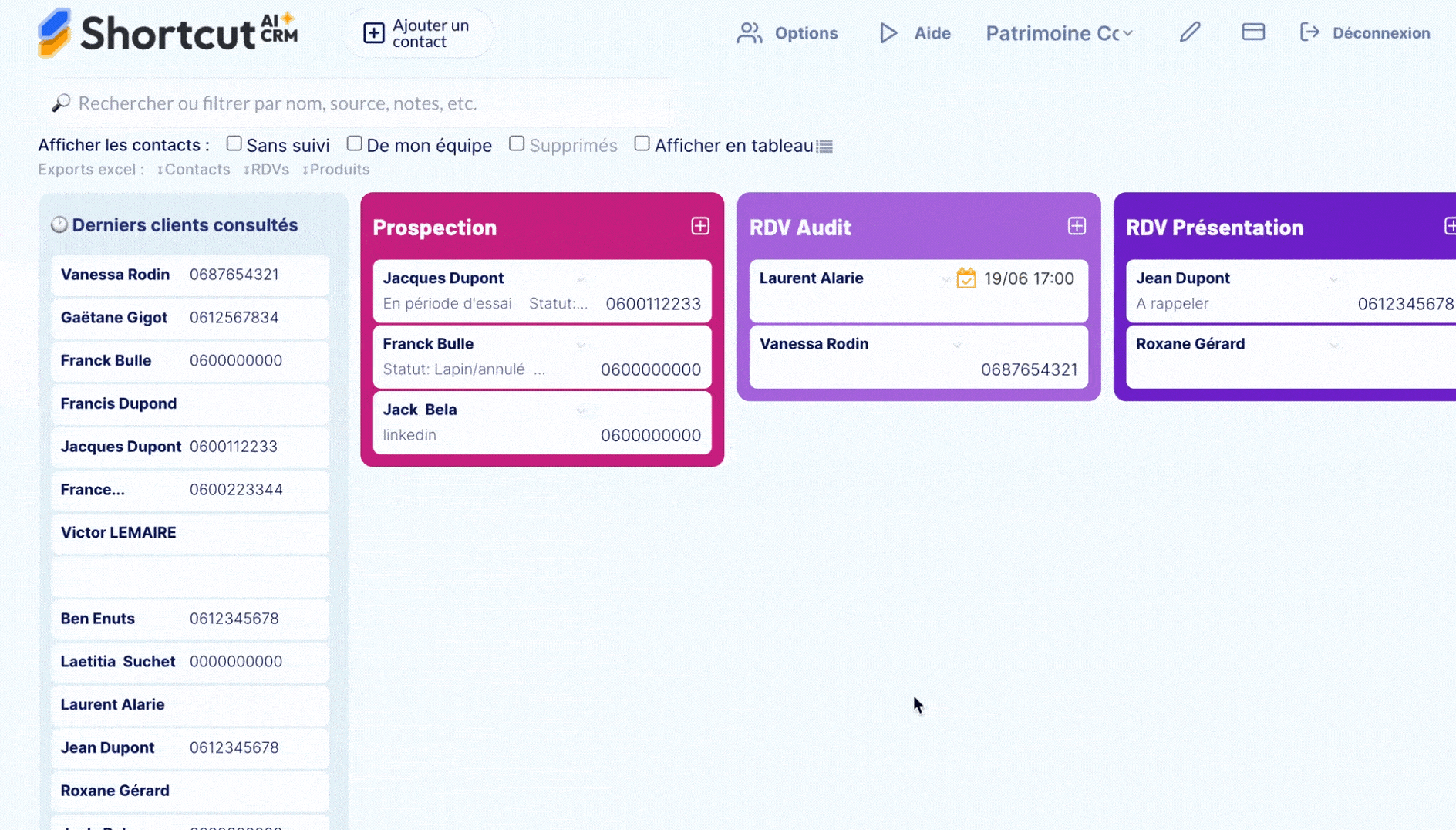Toggle the De mon équipe checkbox

tap(354, 144)
